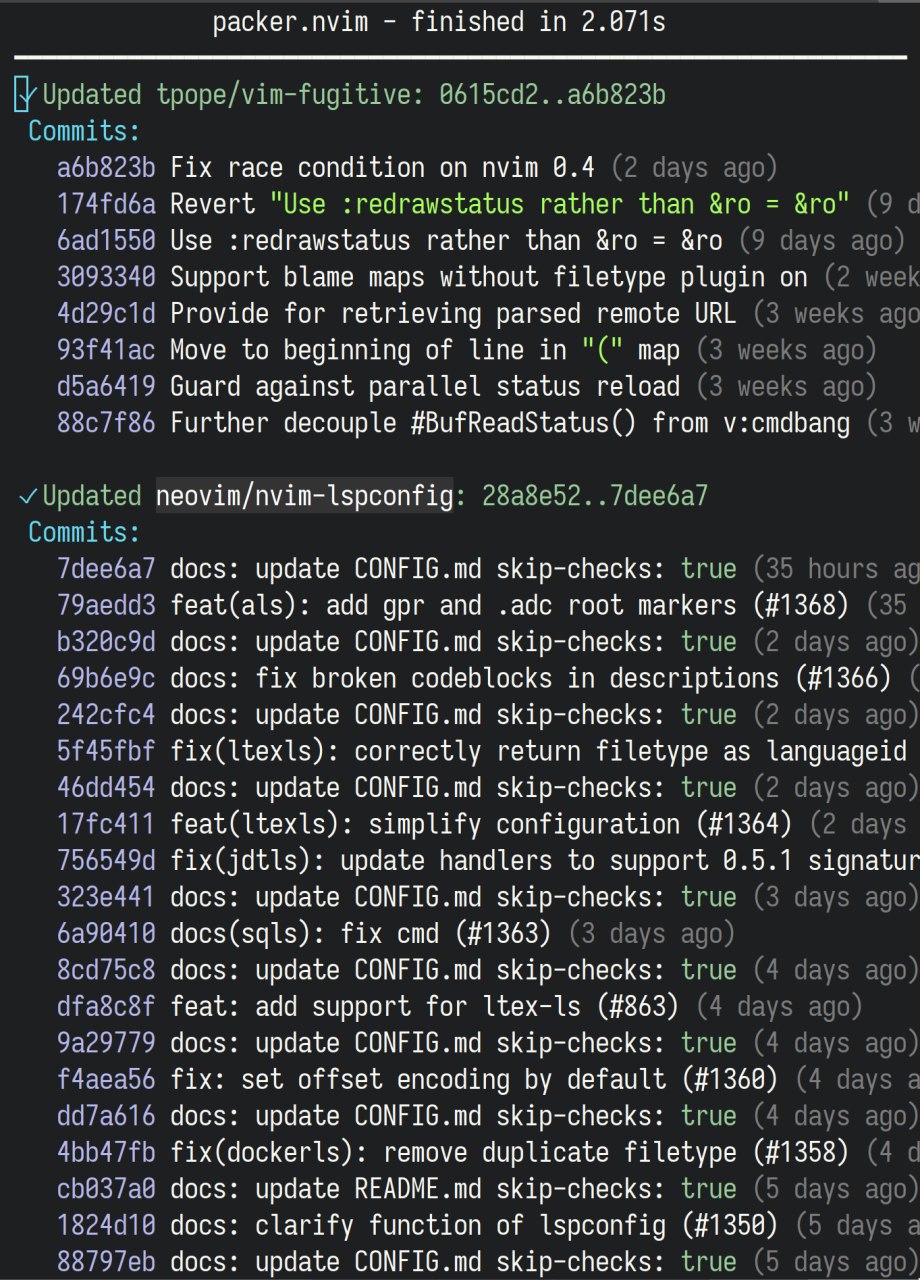920x1280 pixels.
Task: Select commit hash 1824d10
Action: pos(106,1226)
